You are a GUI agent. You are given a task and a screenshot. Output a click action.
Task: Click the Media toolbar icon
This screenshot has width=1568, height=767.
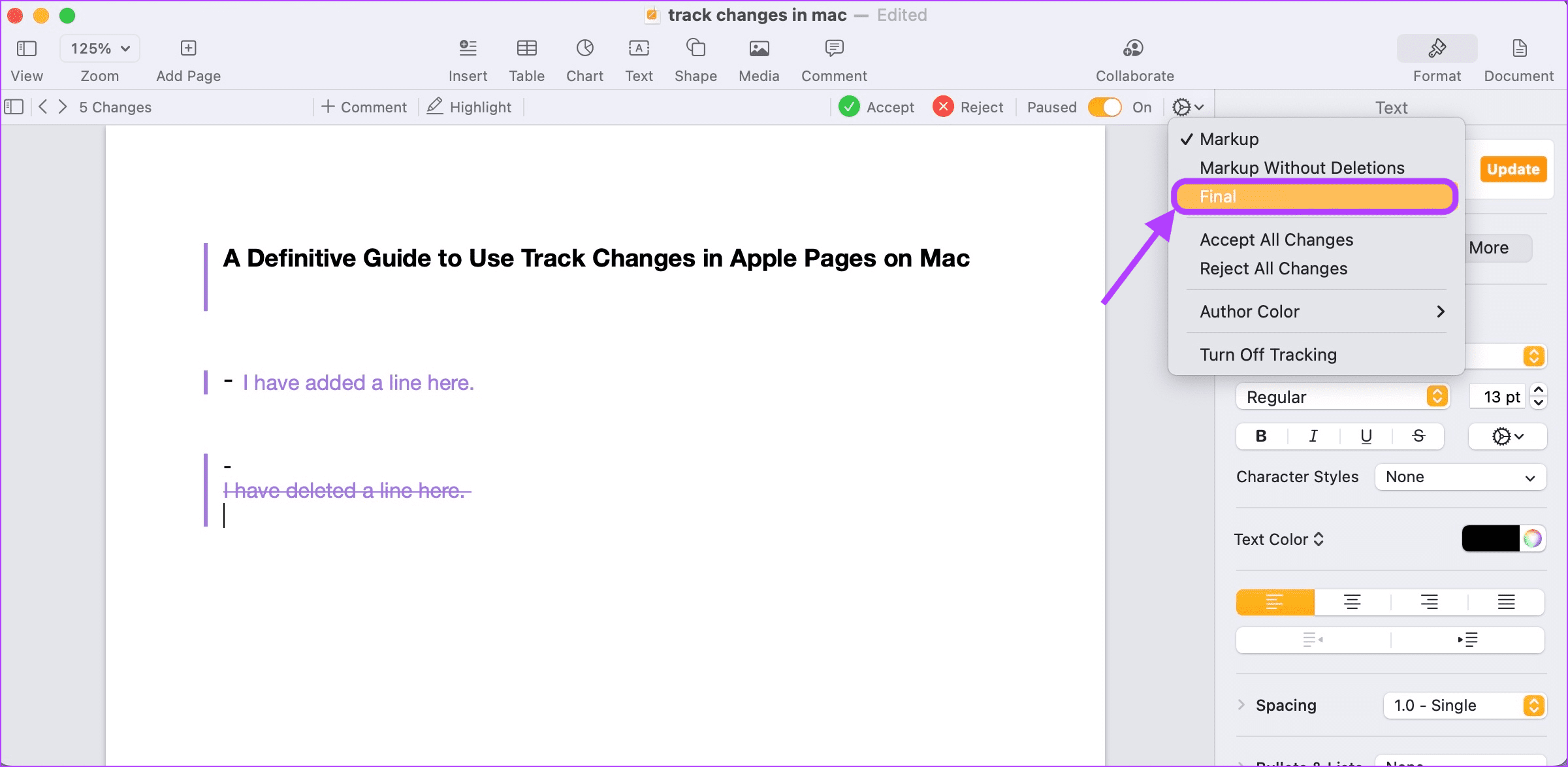pos(759,48)
